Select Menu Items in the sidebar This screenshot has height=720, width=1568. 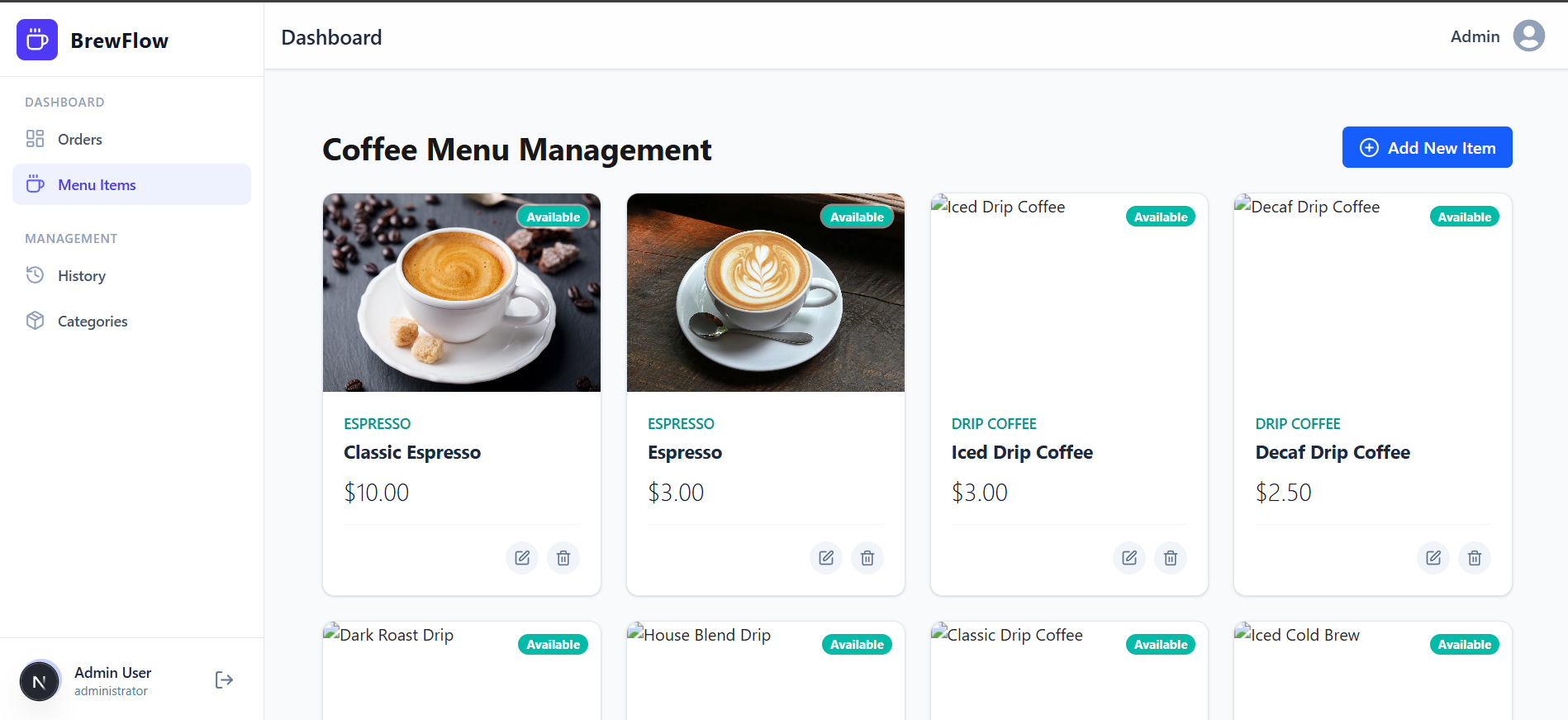point(132,184)
